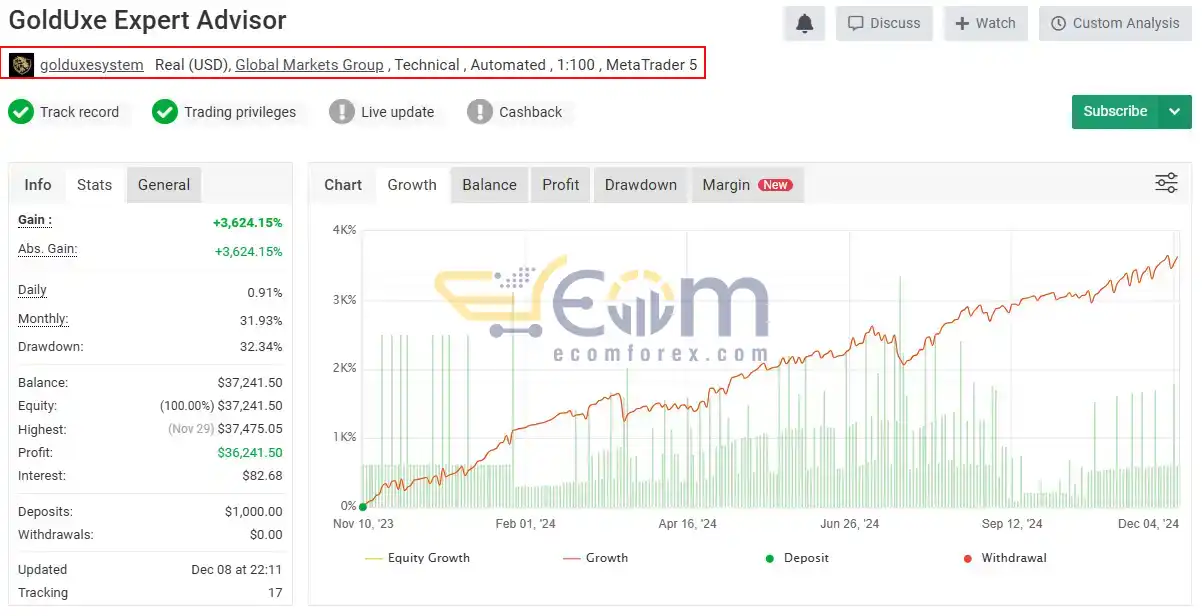1202x616 pixels.
Task: Click the Tracking value "17"
Action: 275,593
